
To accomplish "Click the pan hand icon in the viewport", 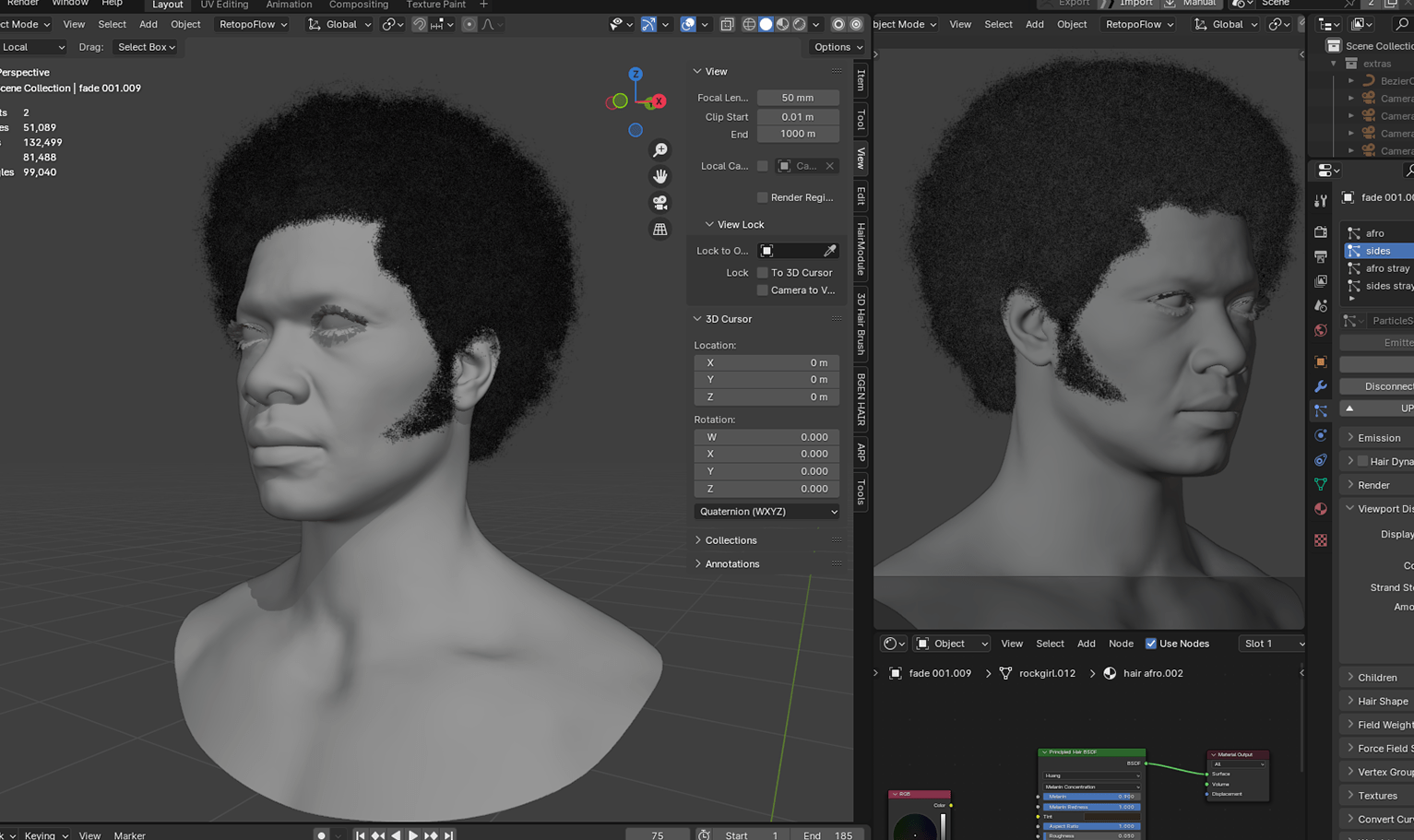I will click(660, 176).
